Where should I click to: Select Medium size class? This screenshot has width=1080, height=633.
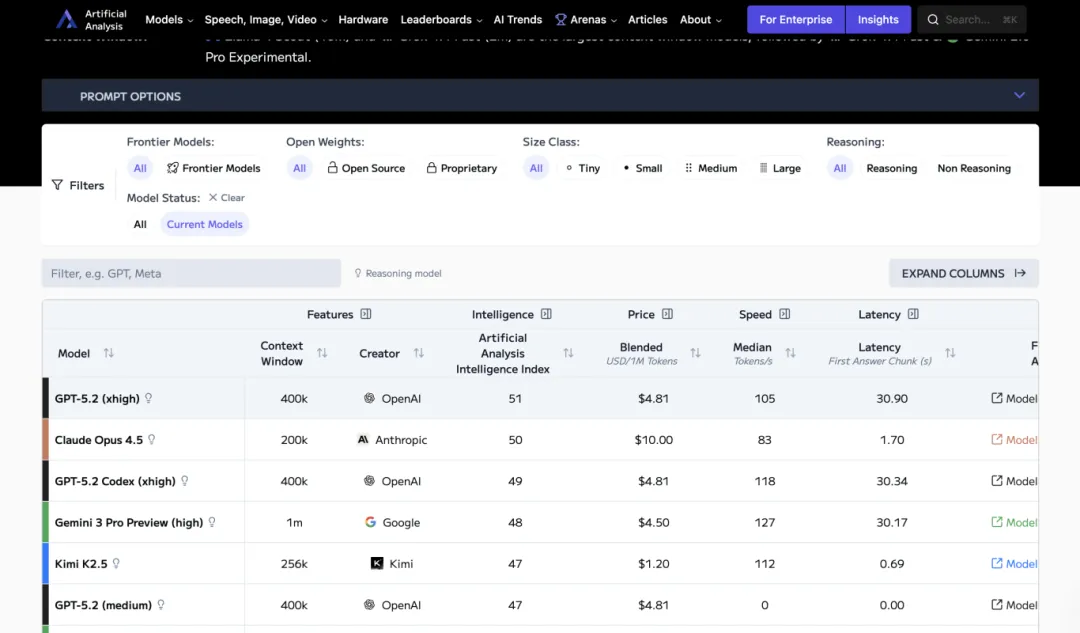coord(711,168)
